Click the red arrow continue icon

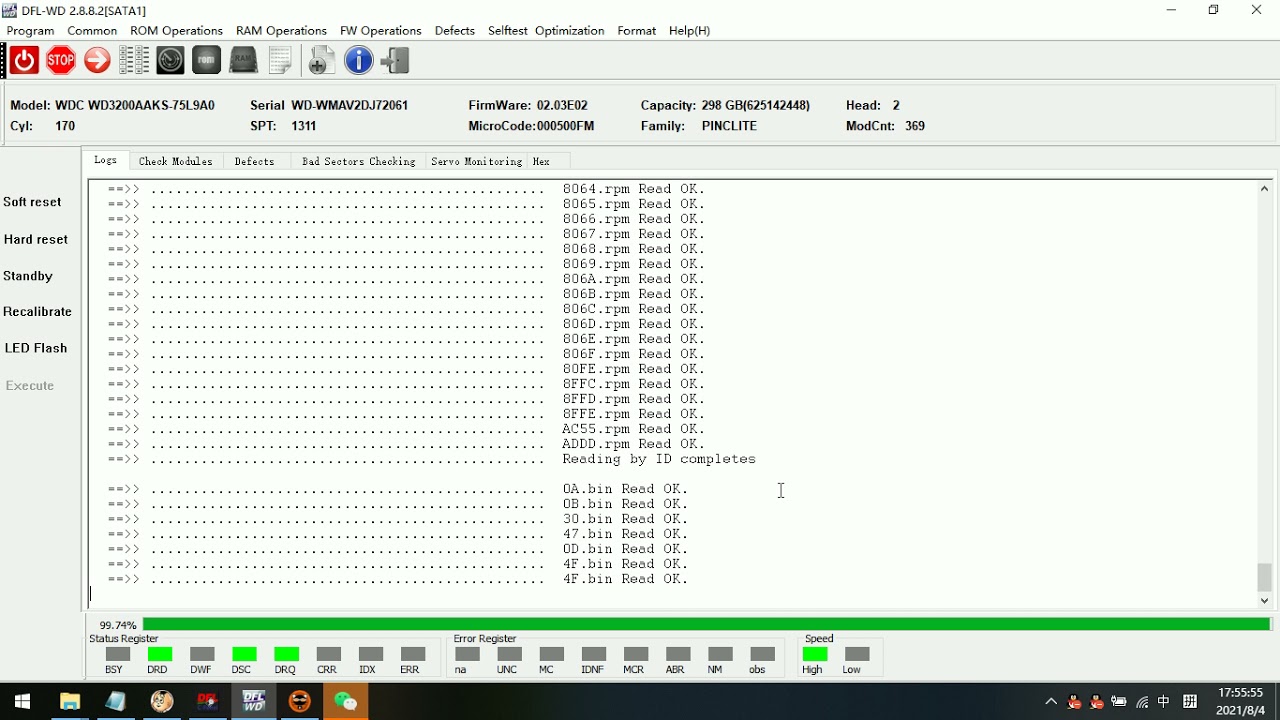pyautogui.click(x=97, y=61)
